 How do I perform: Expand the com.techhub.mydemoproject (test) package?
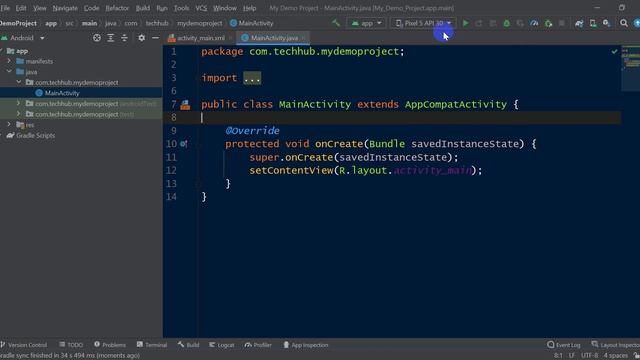point(19,114)
